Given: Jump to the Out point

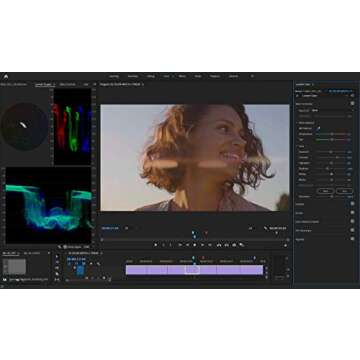Looking at the screenshot, I should [210, 245].
